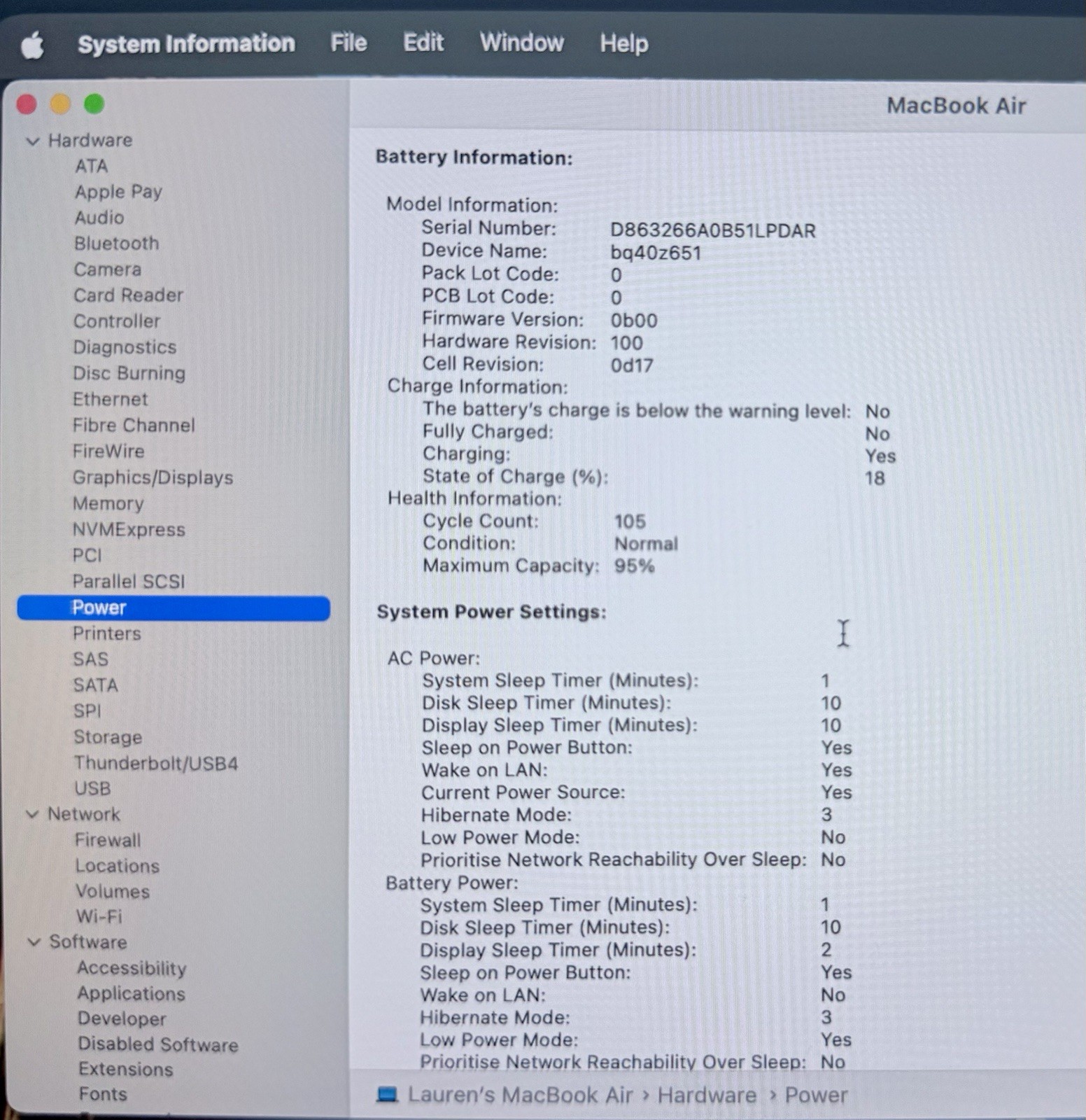Click the device name bq40z651
Screen dimensions: 1086x1120
click(x=656, y=253)
